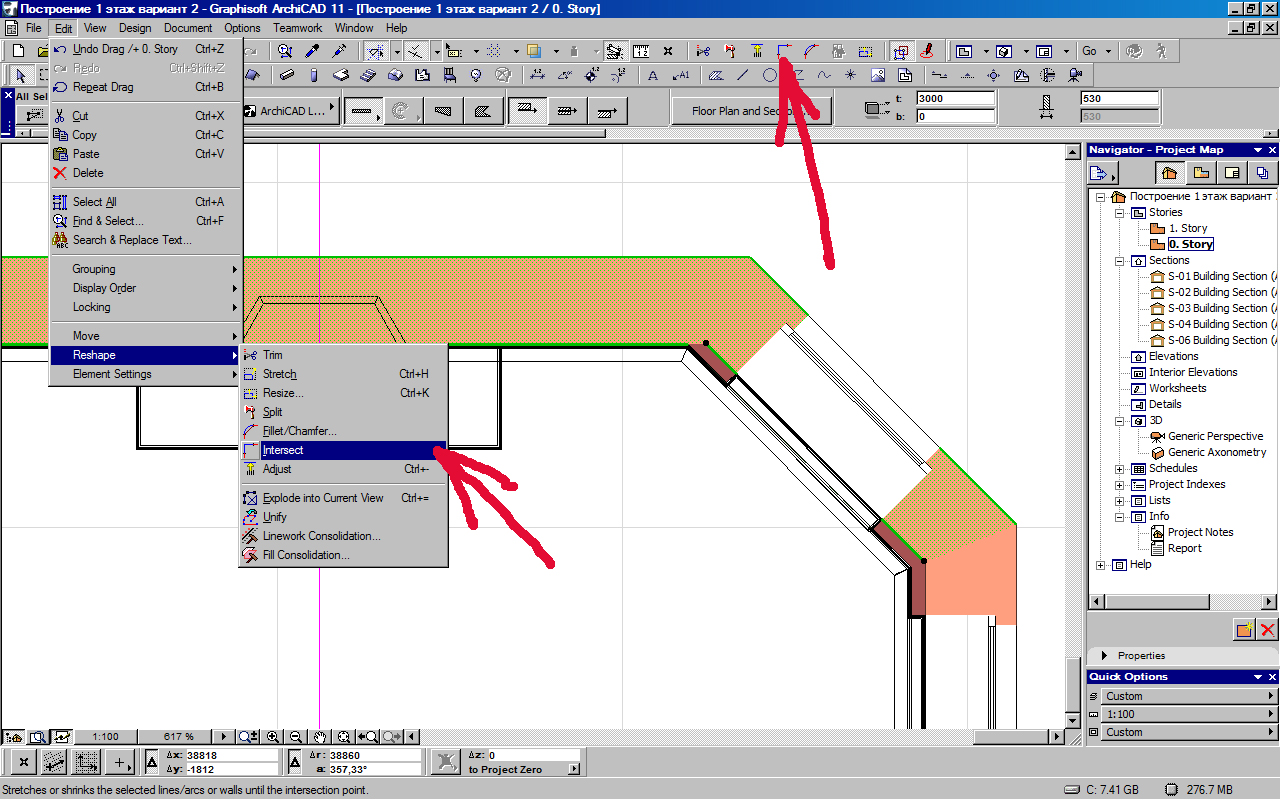
Task: Select the Figure picture tool
Action: point(878,75)
